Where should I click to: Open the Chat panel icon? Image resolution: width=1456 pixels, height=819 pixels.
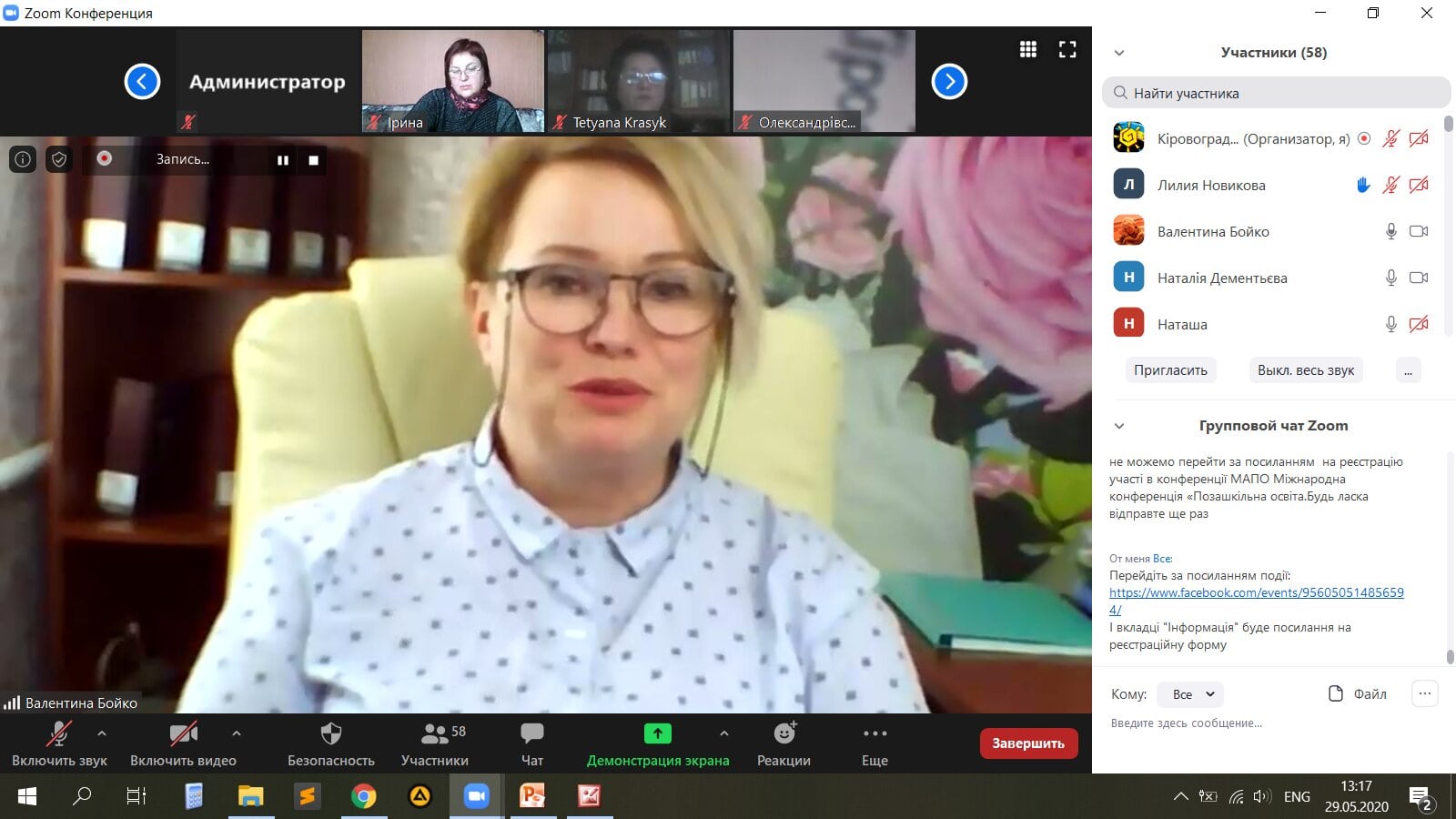[531, 743]
